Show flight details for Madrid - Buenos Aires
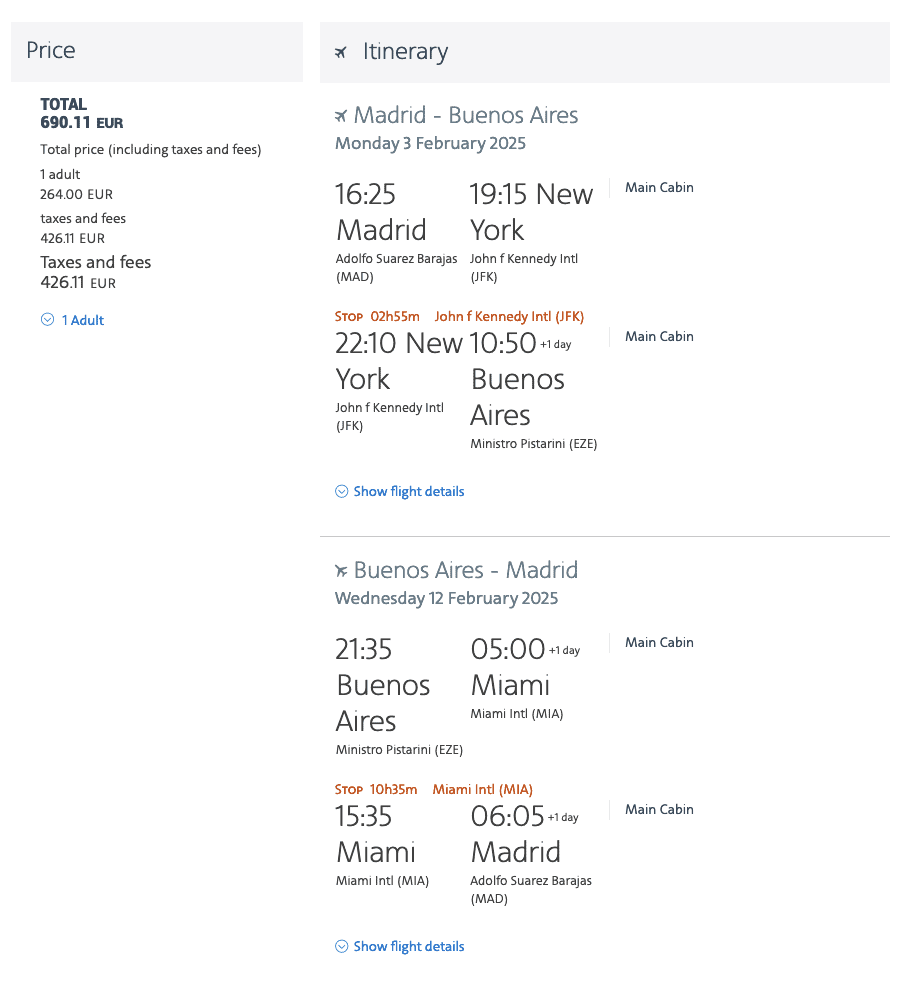Viewport: 910px width, 986px height. pyautogui.click(x=408, y=492)
